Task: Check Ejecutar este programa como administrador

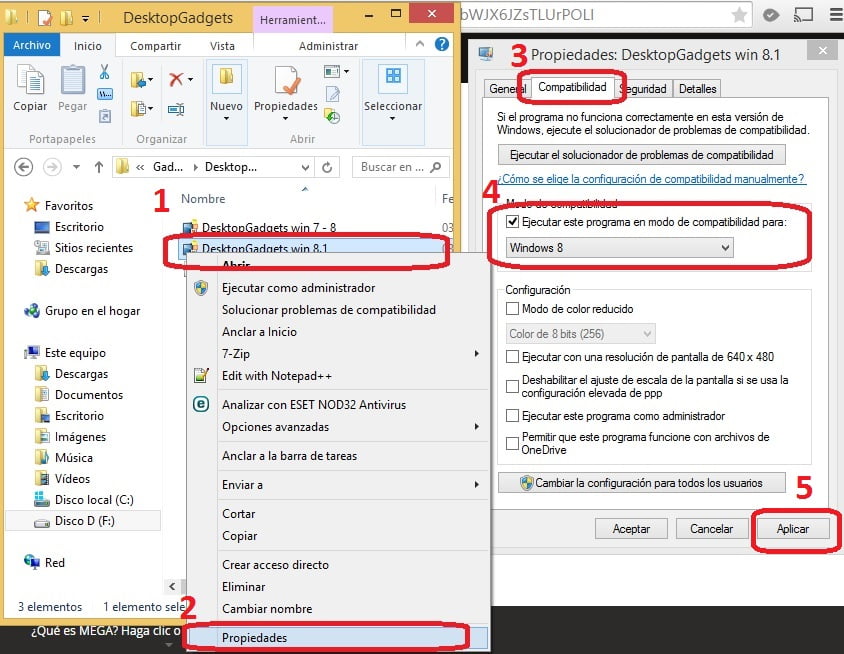Action: point(513,415)
